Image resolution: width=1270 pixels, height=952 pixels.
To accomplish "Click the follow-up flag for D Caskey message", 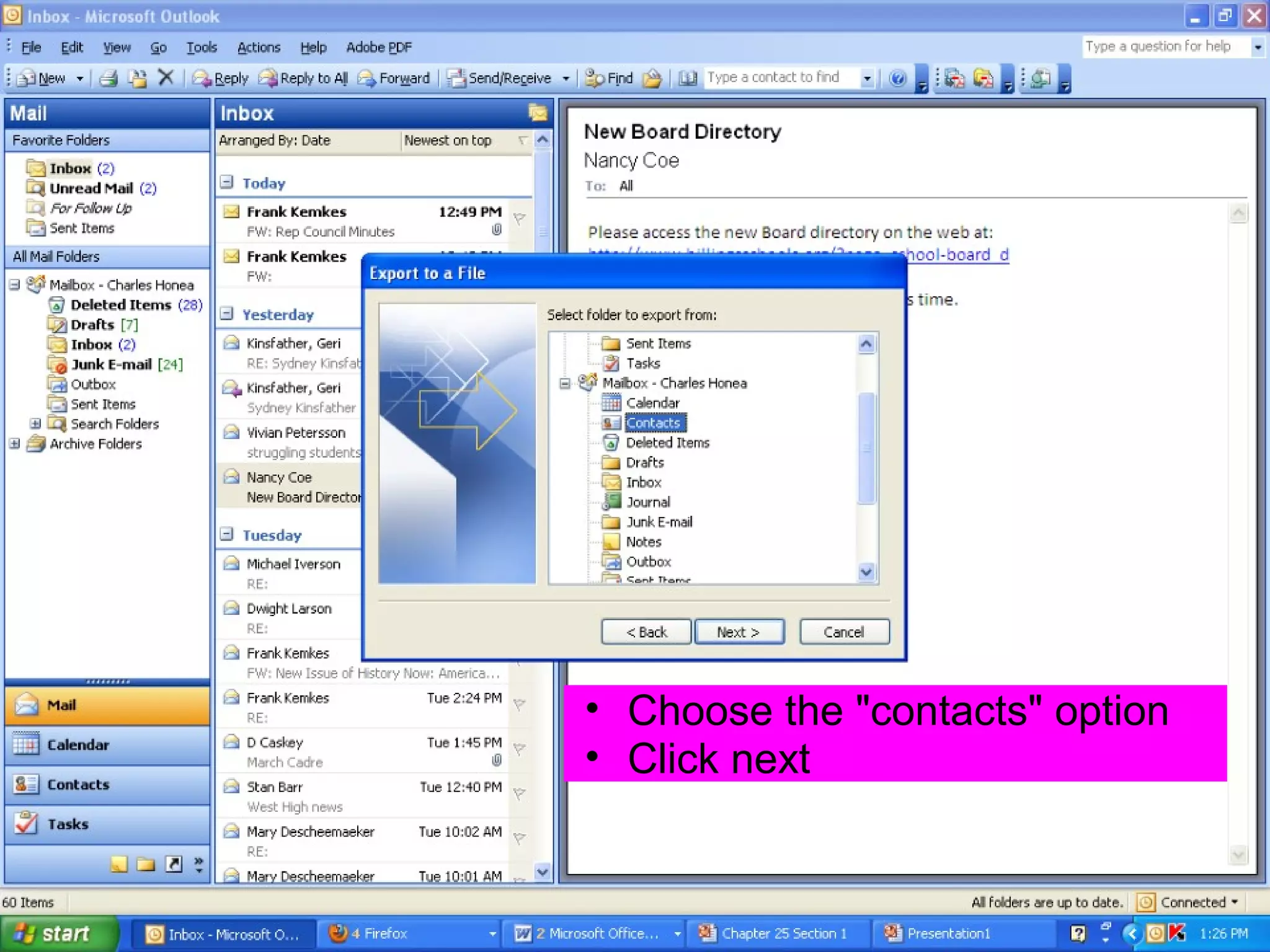I will tap(520, 749).
